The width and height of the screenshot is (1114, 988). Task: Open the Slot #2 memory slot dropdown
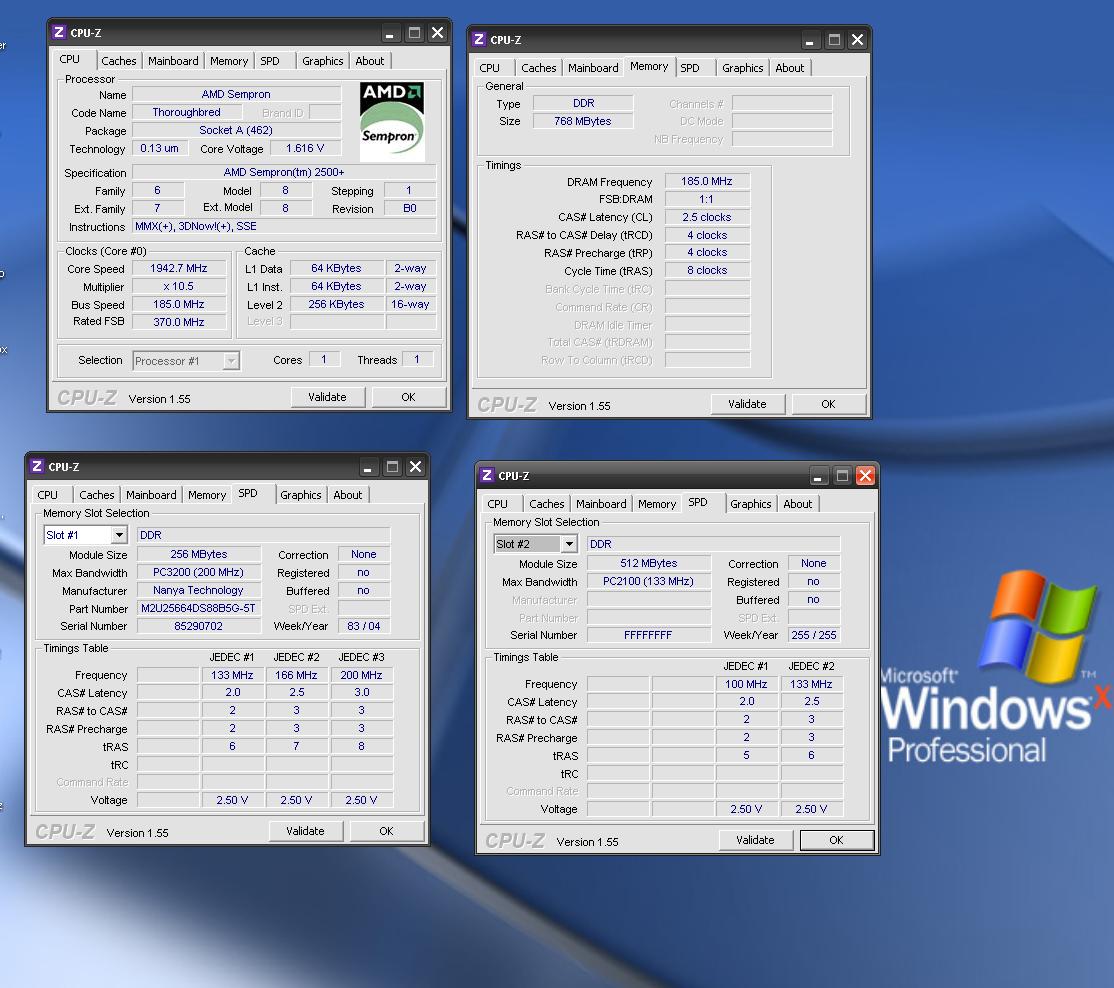point(568,544)
